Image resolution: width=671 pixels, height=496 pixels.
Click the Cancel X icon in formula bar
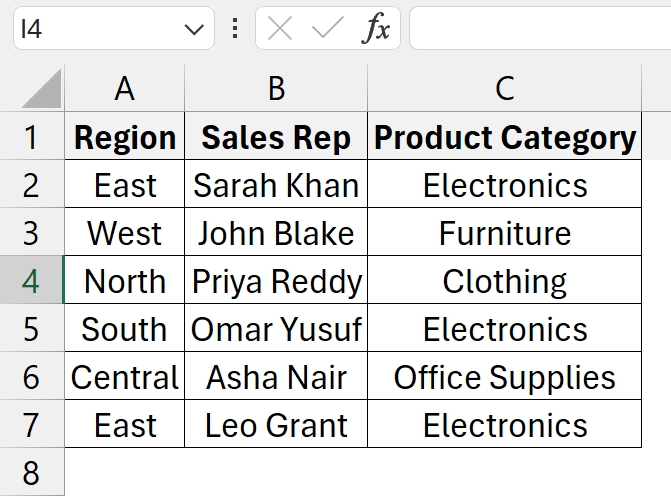(281, 29)
